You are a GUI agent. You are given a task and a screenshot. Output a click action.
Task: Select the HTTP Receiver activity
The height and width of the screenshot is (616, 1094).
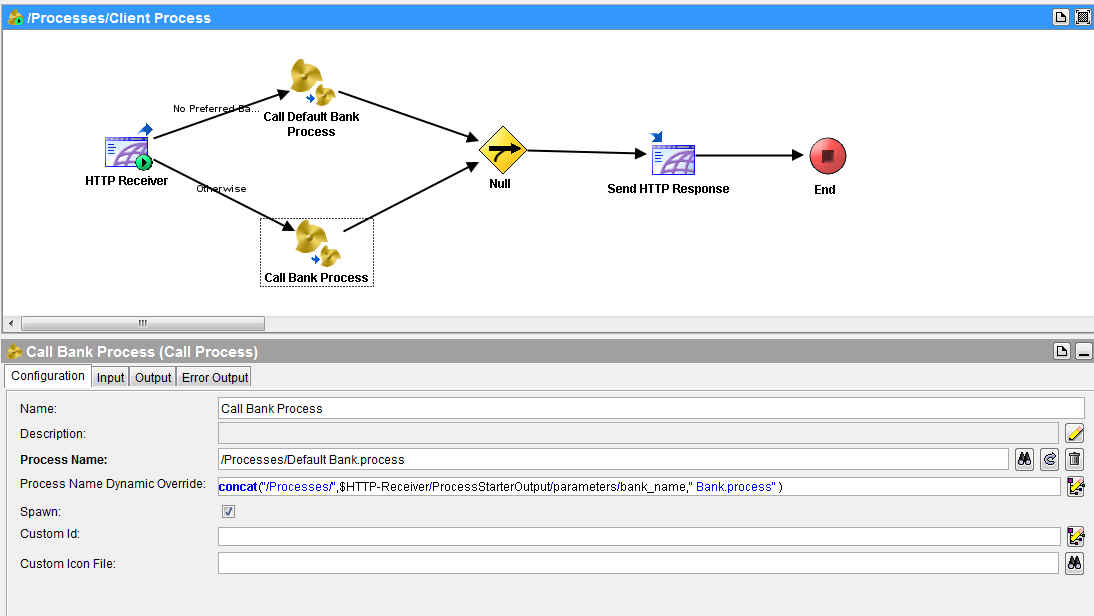tap(128, 152)
